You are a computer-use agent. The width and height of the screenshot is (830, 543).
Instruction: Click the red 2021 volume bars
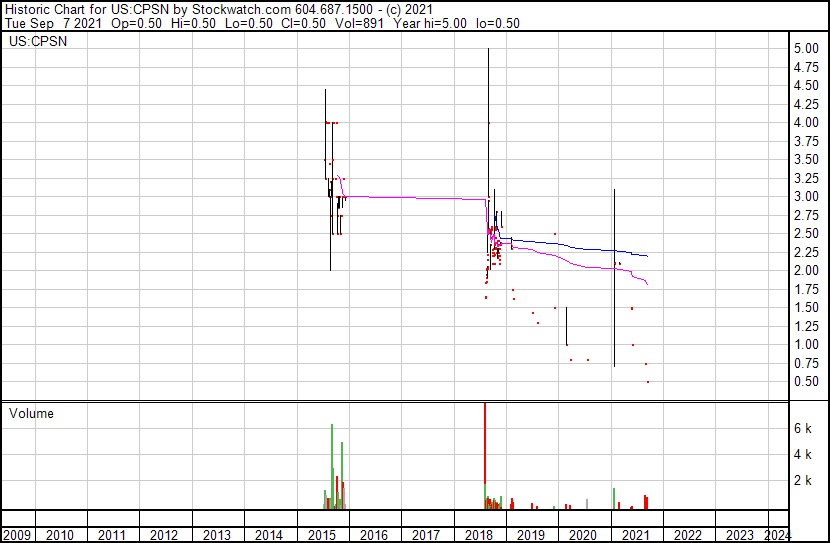[x=646, y=502]
